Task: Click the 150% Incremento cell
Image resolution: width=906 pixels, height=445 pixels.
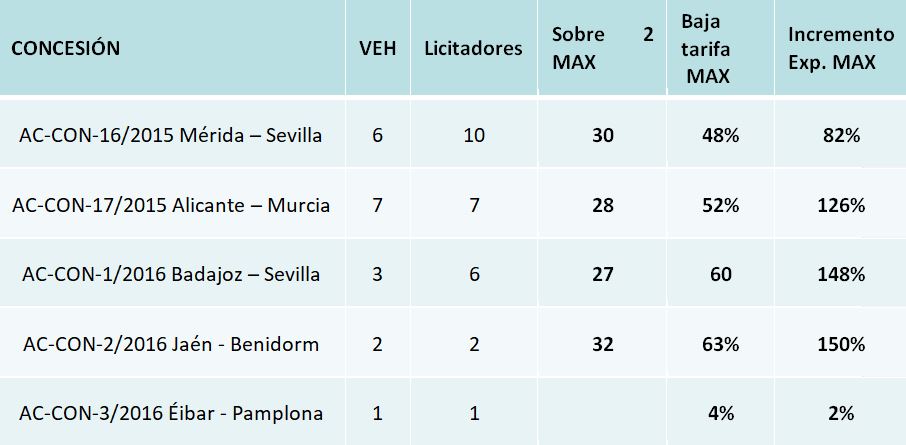Action: click(x=840, y=344)
